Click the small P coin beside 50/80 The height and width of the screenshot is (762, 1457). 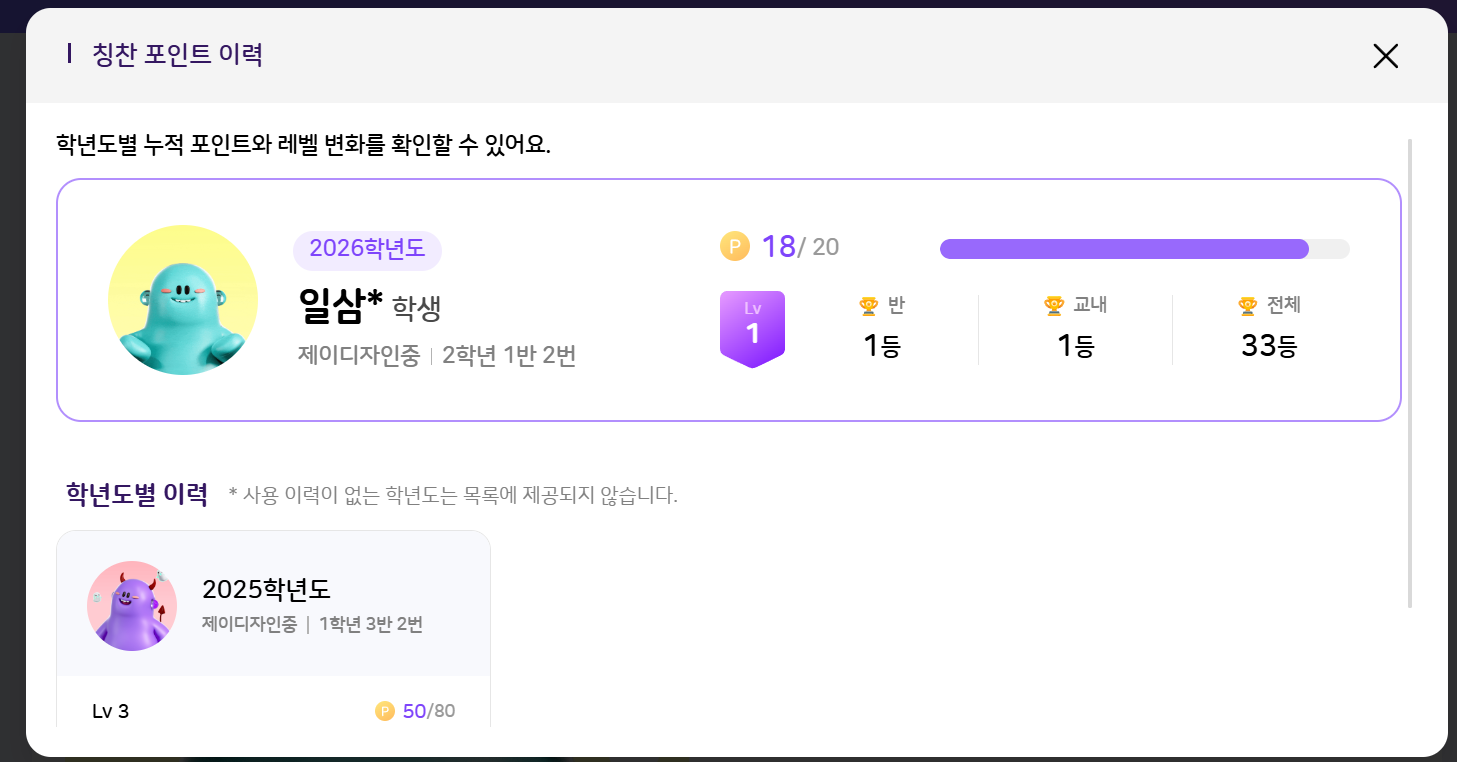pos(385,711)
